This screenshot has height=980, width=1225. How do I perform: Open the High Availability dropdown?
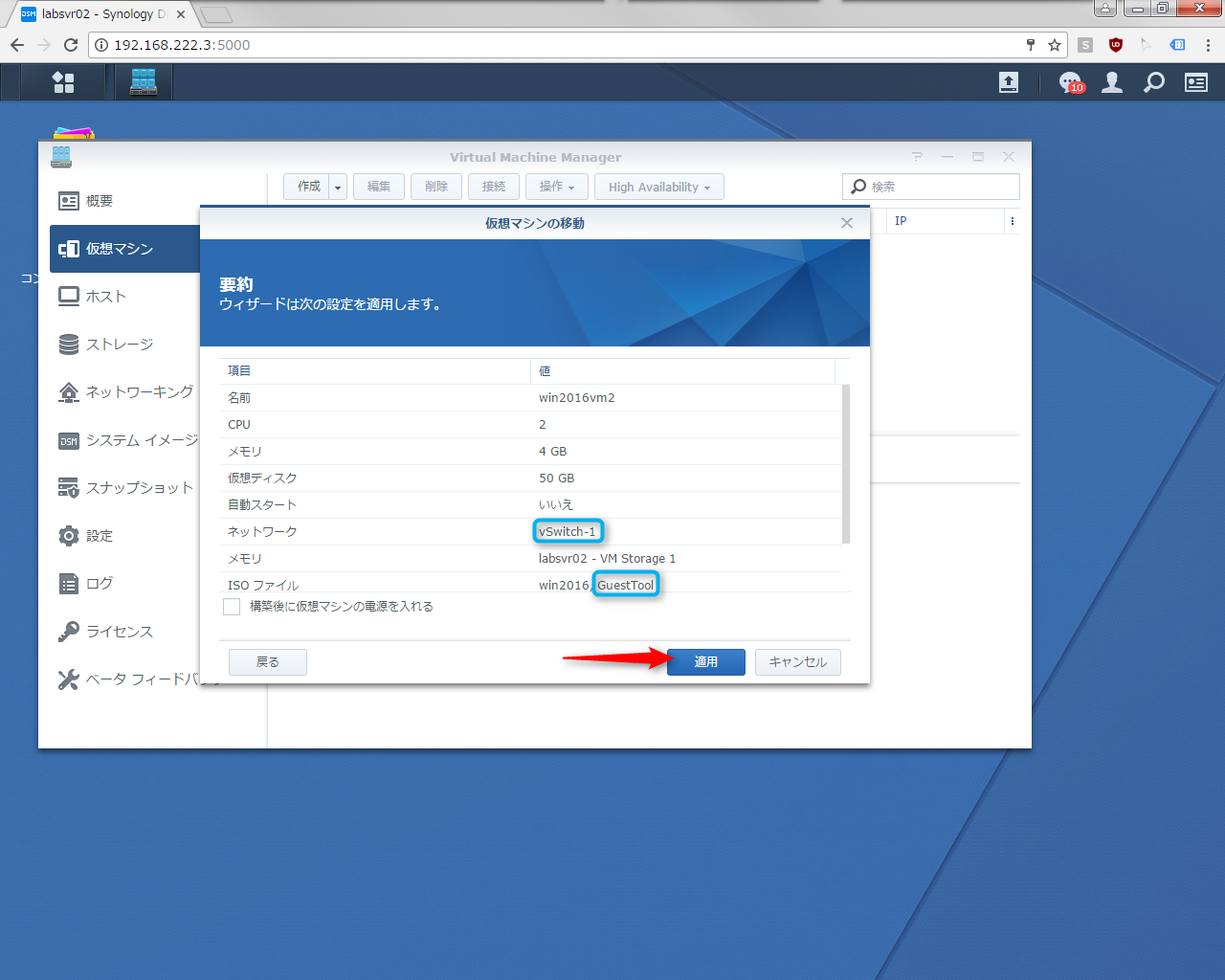coord(659,187)
